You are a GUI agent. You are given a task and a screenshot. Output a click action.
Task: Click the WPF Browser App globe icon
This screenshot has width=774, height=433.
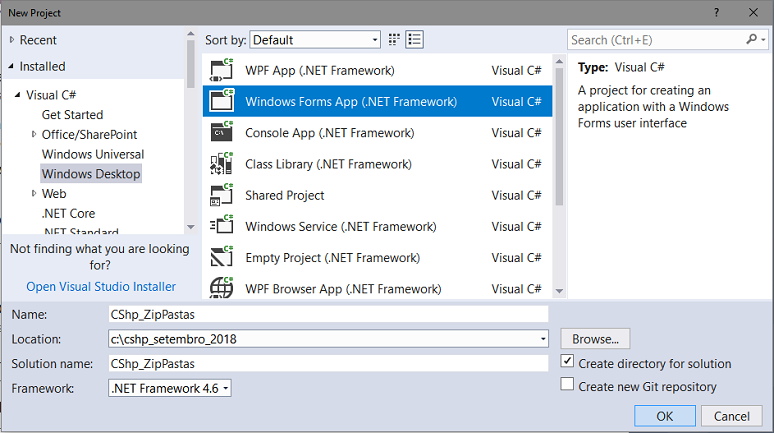point(222,287)
